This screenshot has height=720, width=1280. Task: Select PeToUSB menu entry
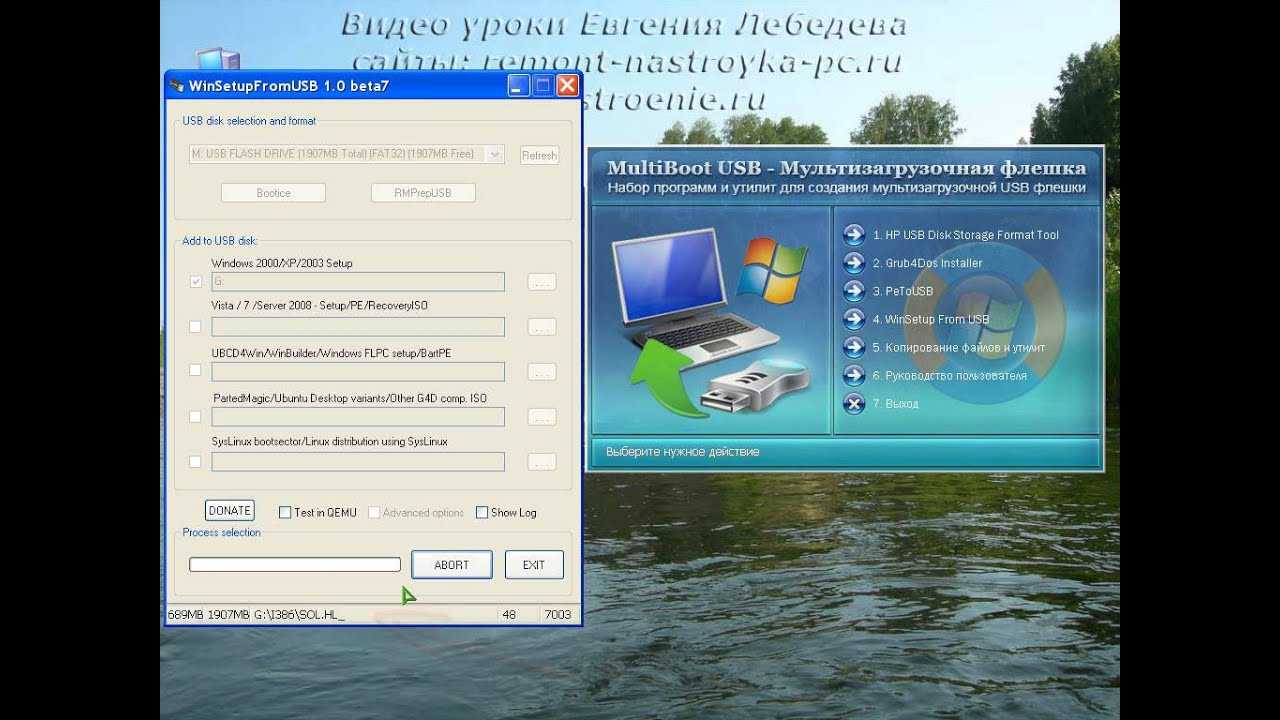coord(903,291)
